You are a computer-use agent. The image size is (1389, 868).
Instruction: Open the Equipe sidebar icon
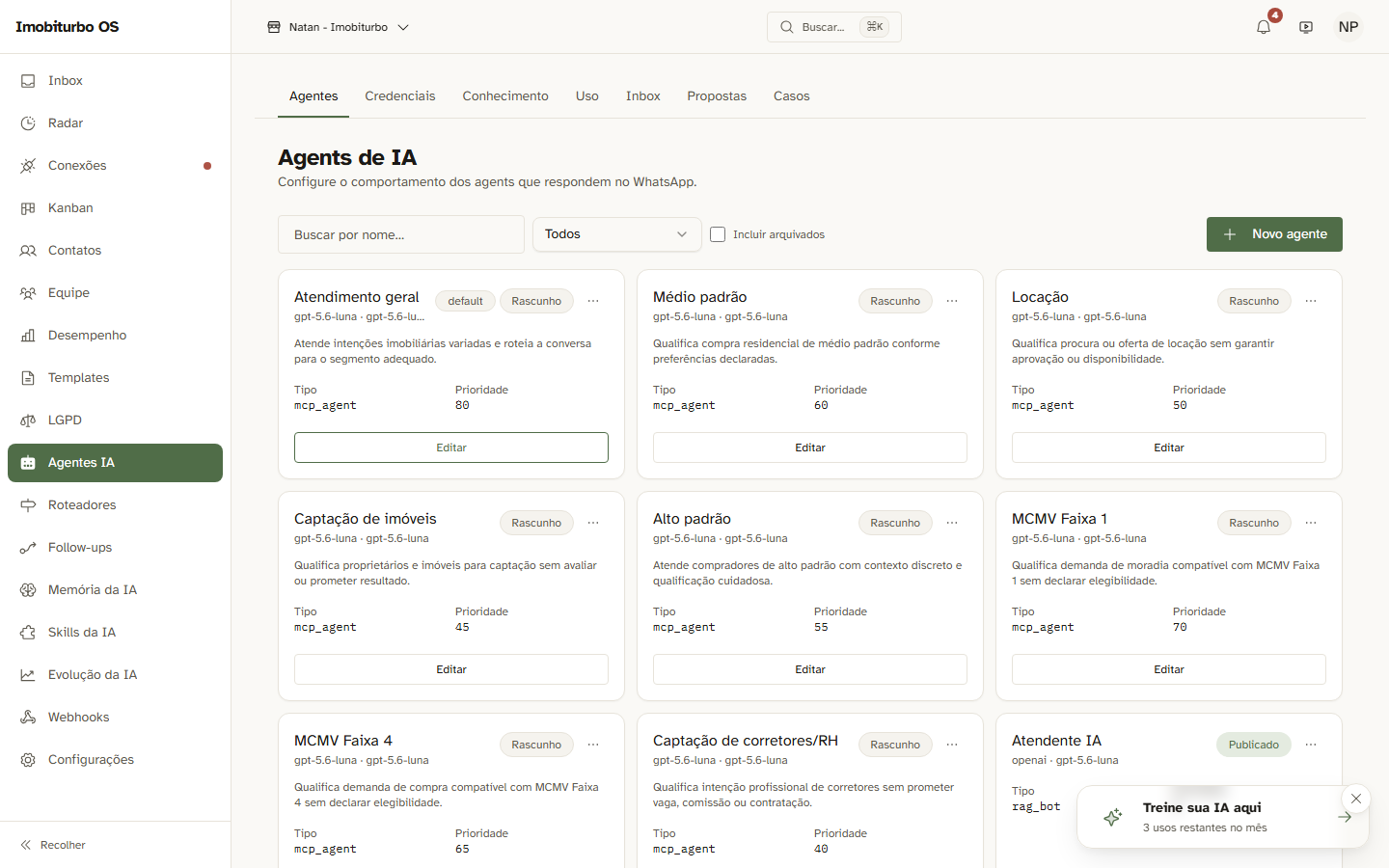click(28, 293)
